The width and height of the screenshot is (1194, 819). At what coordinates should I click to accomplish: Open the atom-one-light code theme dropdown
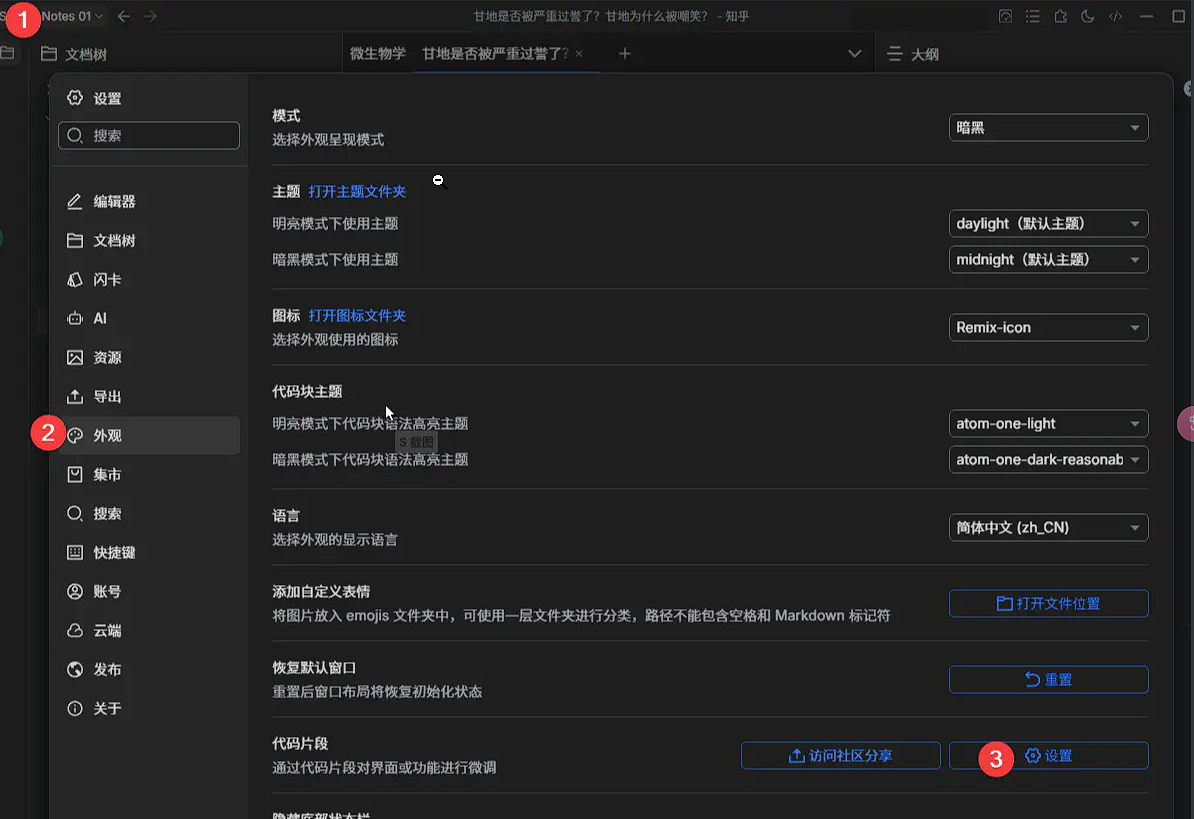pos(1047,424)
